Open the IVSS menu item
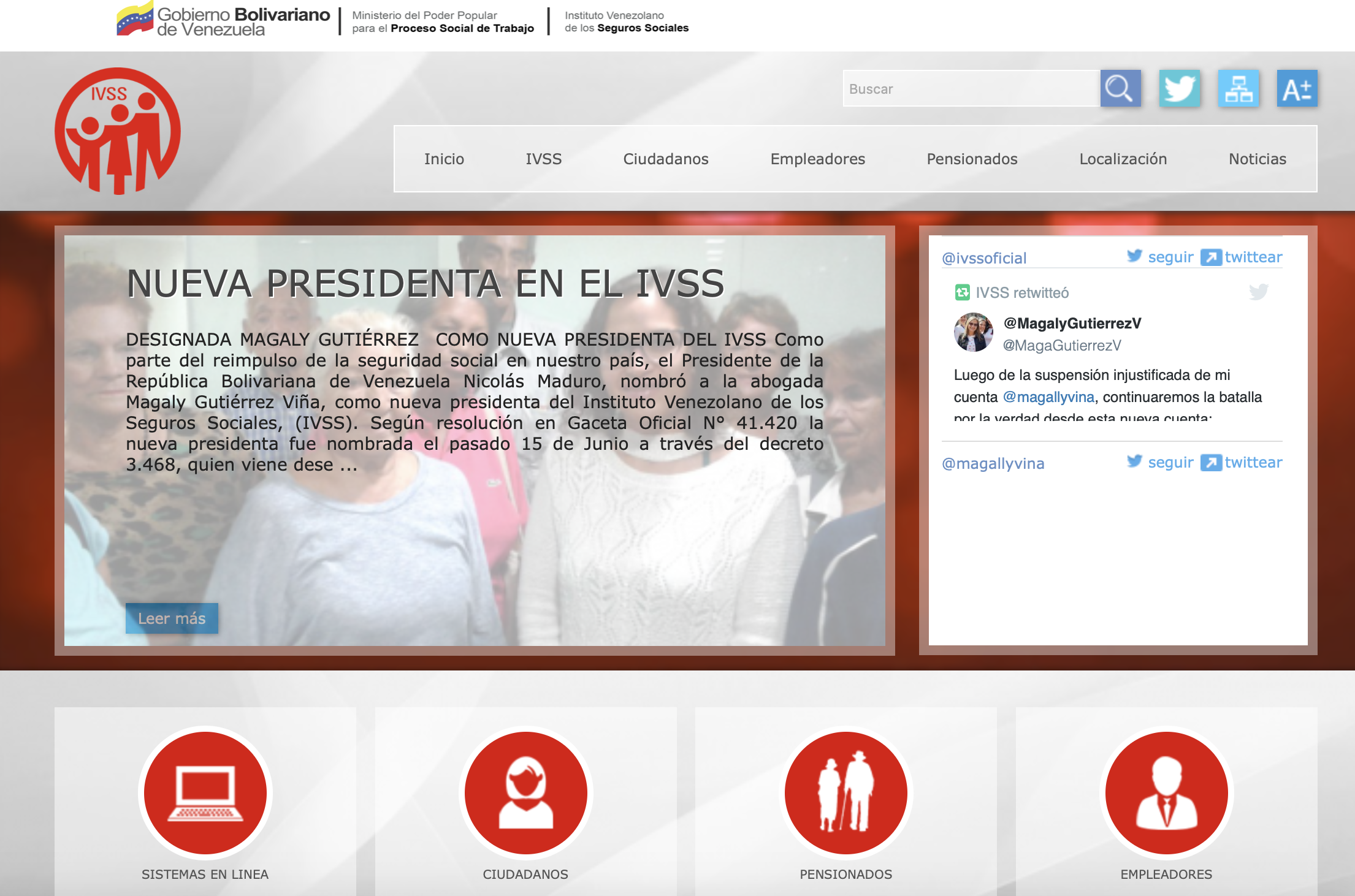Viewport: 1355px width, 896px height. [543, 159]
